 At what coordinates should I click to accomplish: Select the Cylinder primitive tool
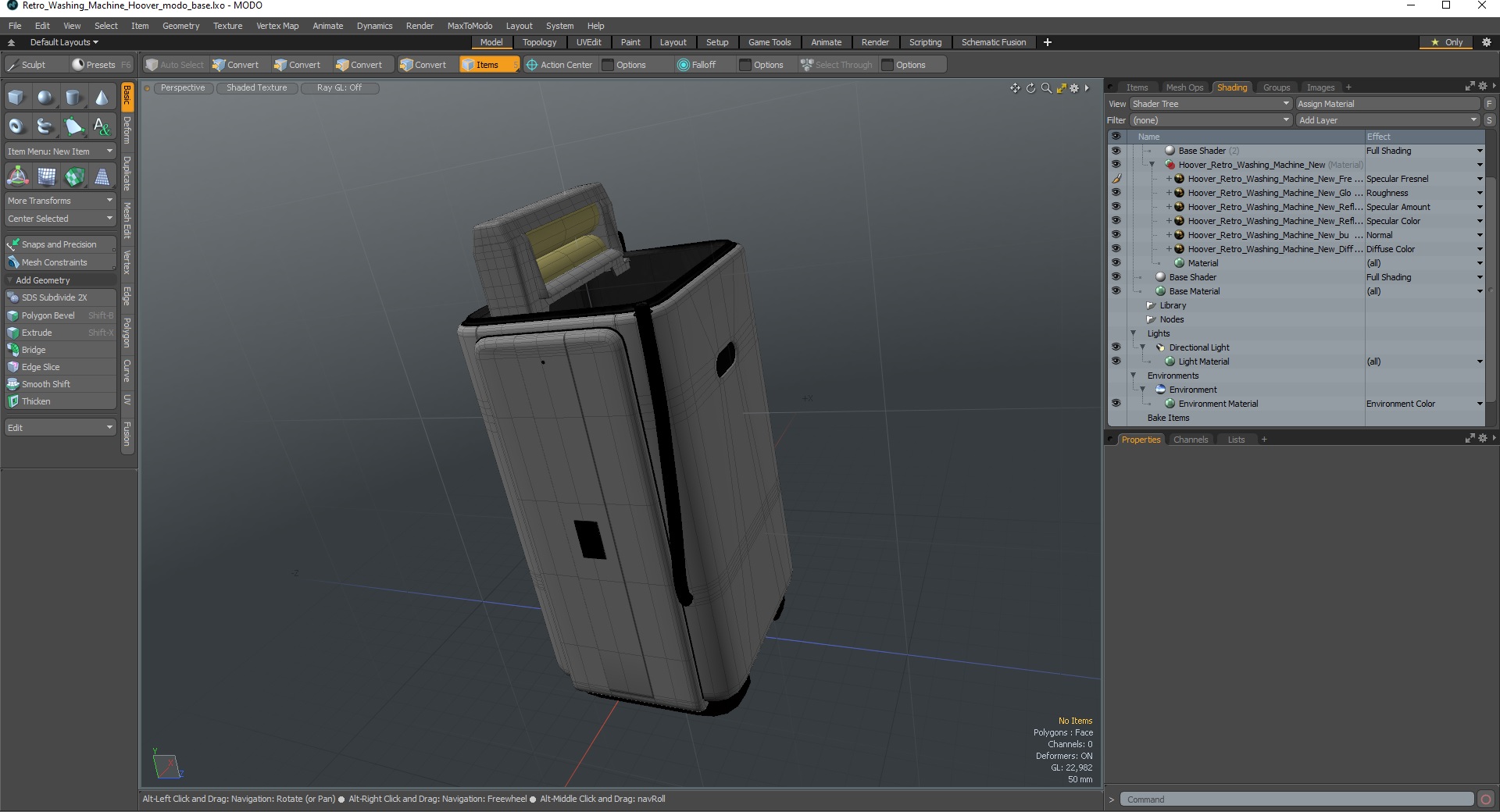click(73, 98)
